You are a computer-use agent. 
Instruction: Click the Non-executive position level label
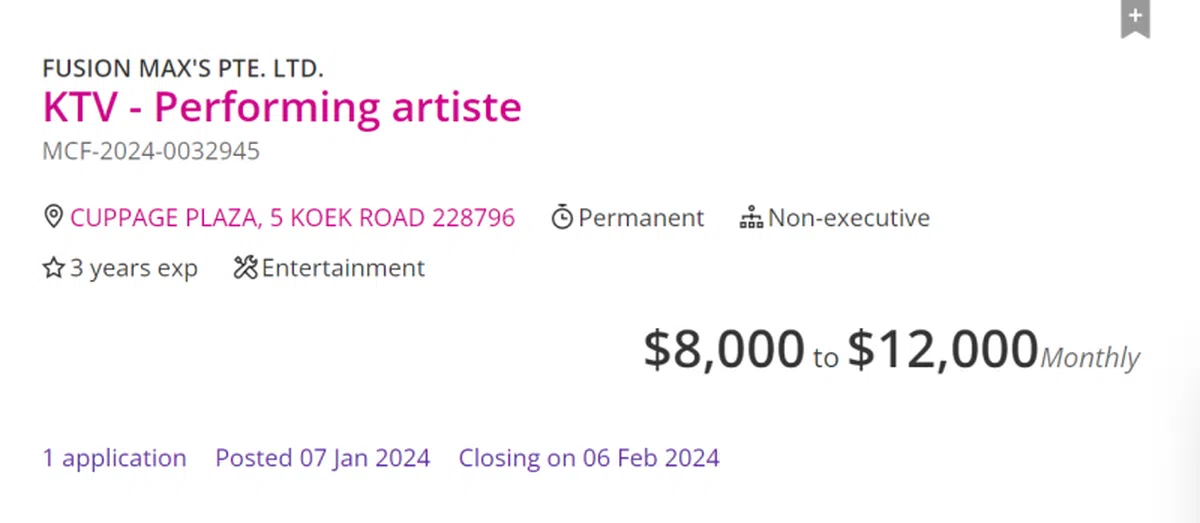click(848, 217)
